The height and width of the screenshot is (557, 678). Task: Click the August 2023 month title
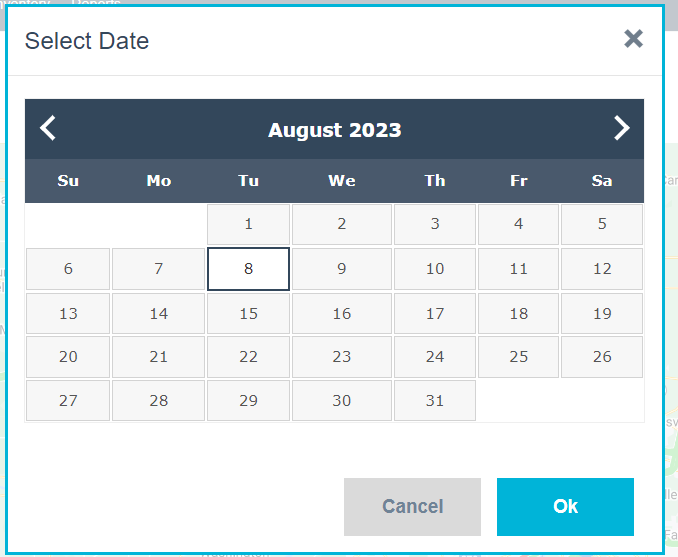[x=335, y=130]
